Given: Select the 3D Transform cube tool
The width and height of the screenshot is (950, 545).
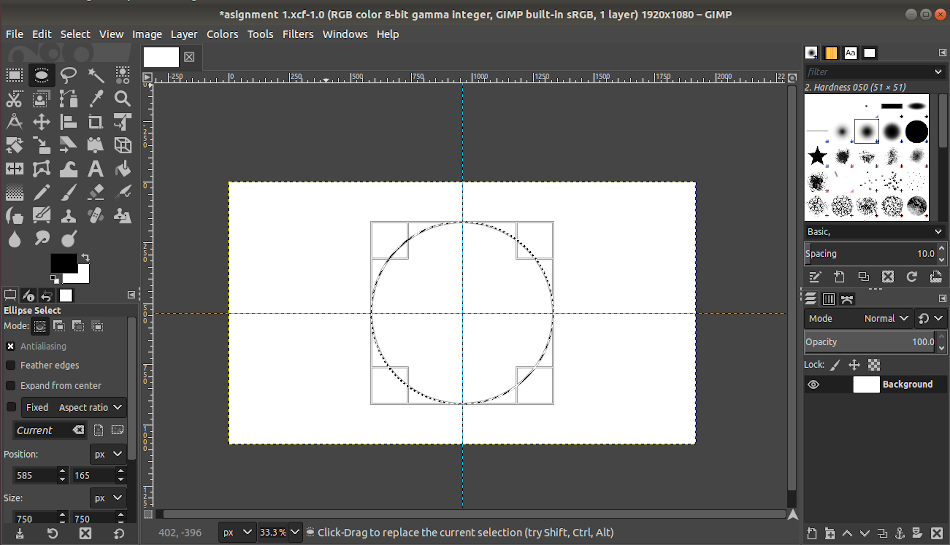Looking at the screenshot, I should pyautogui.click(x=123, y=145).
